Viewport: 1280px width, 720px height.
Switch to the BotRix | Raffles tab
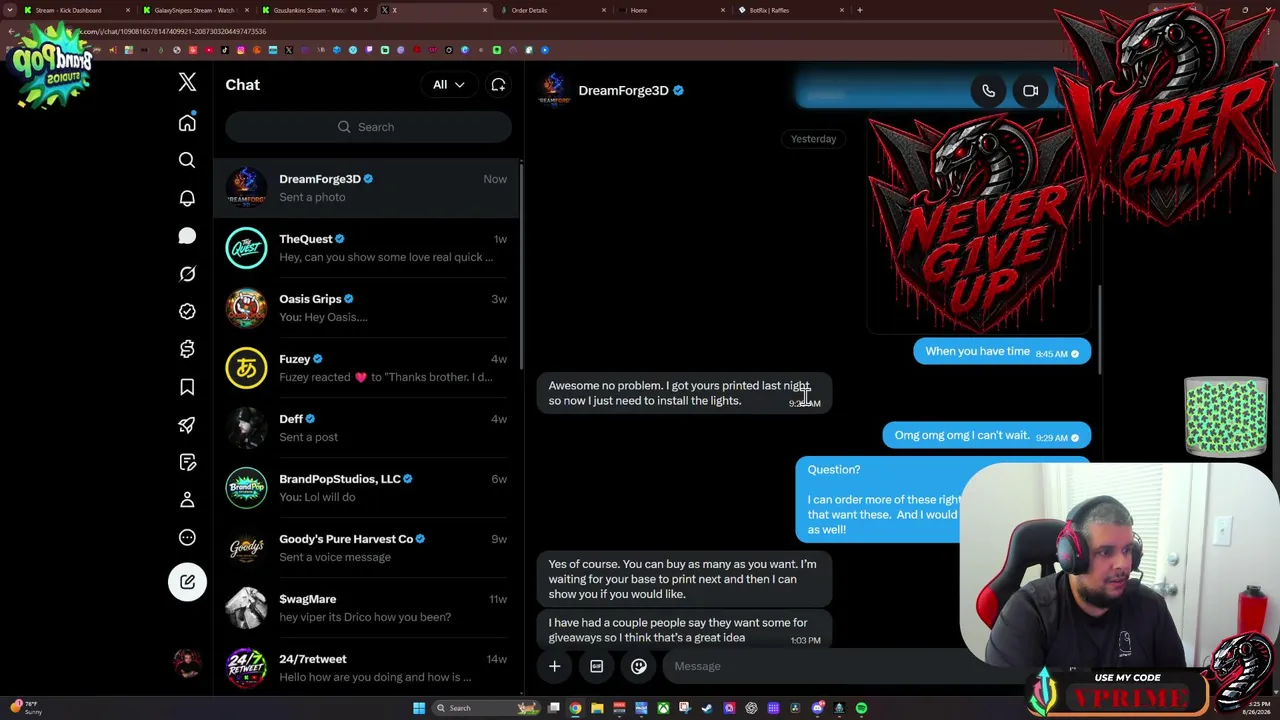(x=790, y=10)
